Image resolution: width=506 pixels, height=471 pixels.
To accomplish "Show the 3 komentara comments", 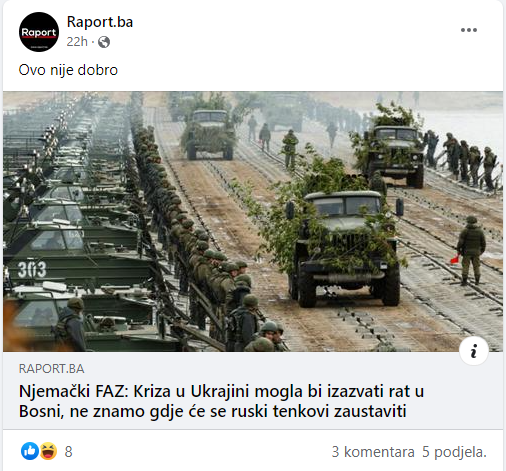I will (x=373, y=452).
